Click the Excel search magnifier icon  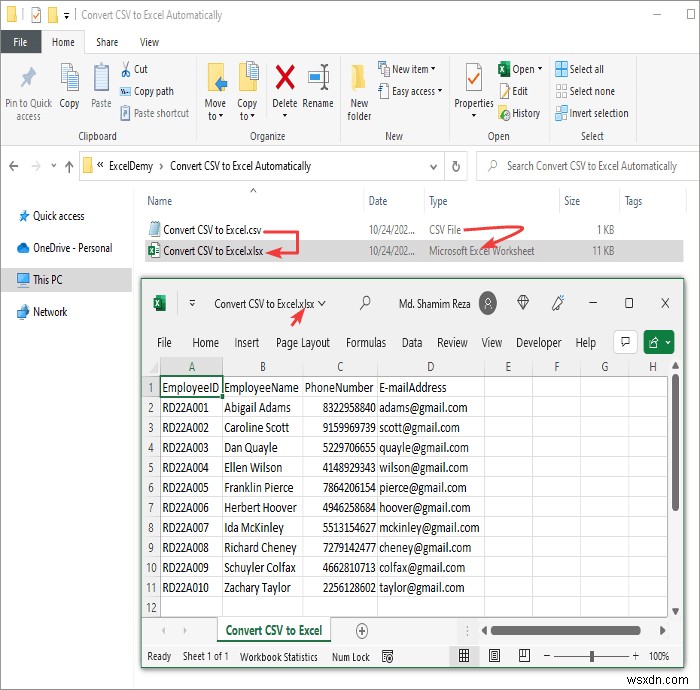(365, 303)
